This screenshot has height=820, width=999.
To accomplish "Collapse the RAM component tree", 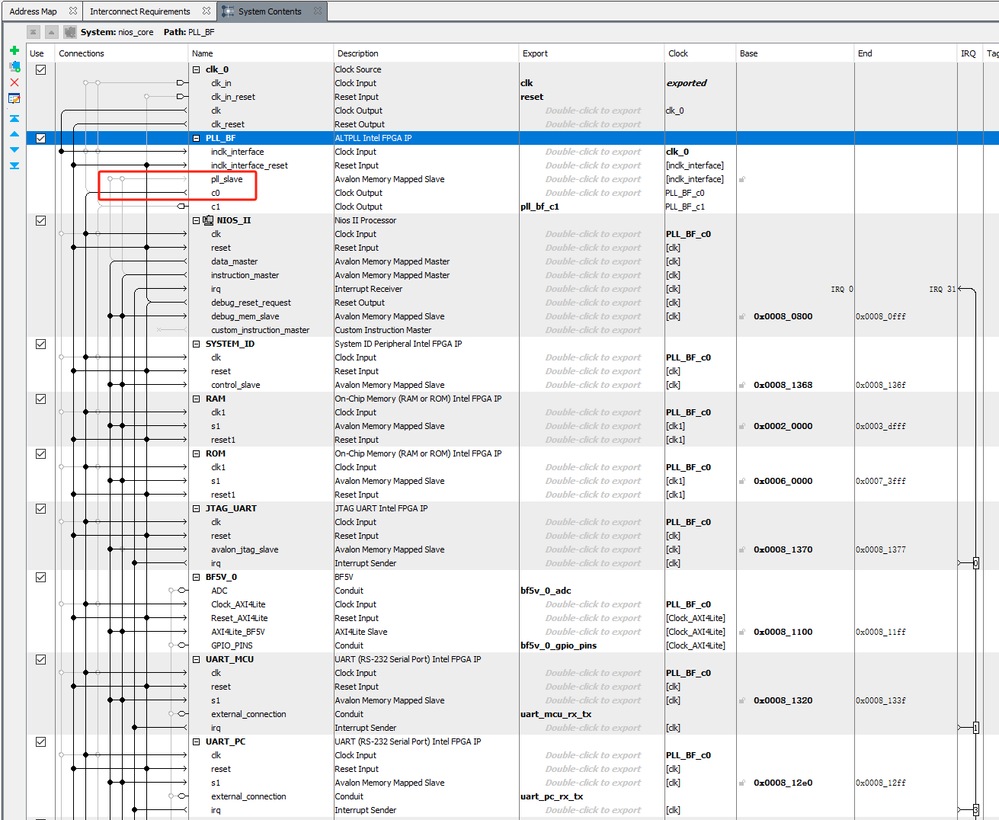I will [x=196, y=399].
